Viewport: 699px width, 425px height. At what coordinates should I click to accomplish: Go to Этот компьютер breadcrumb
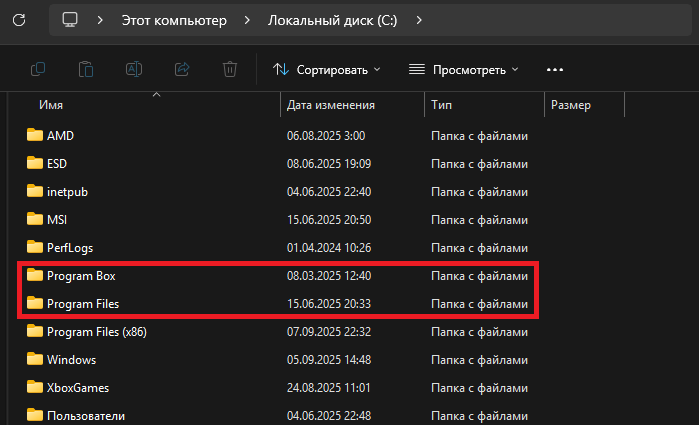coord(173,20)
